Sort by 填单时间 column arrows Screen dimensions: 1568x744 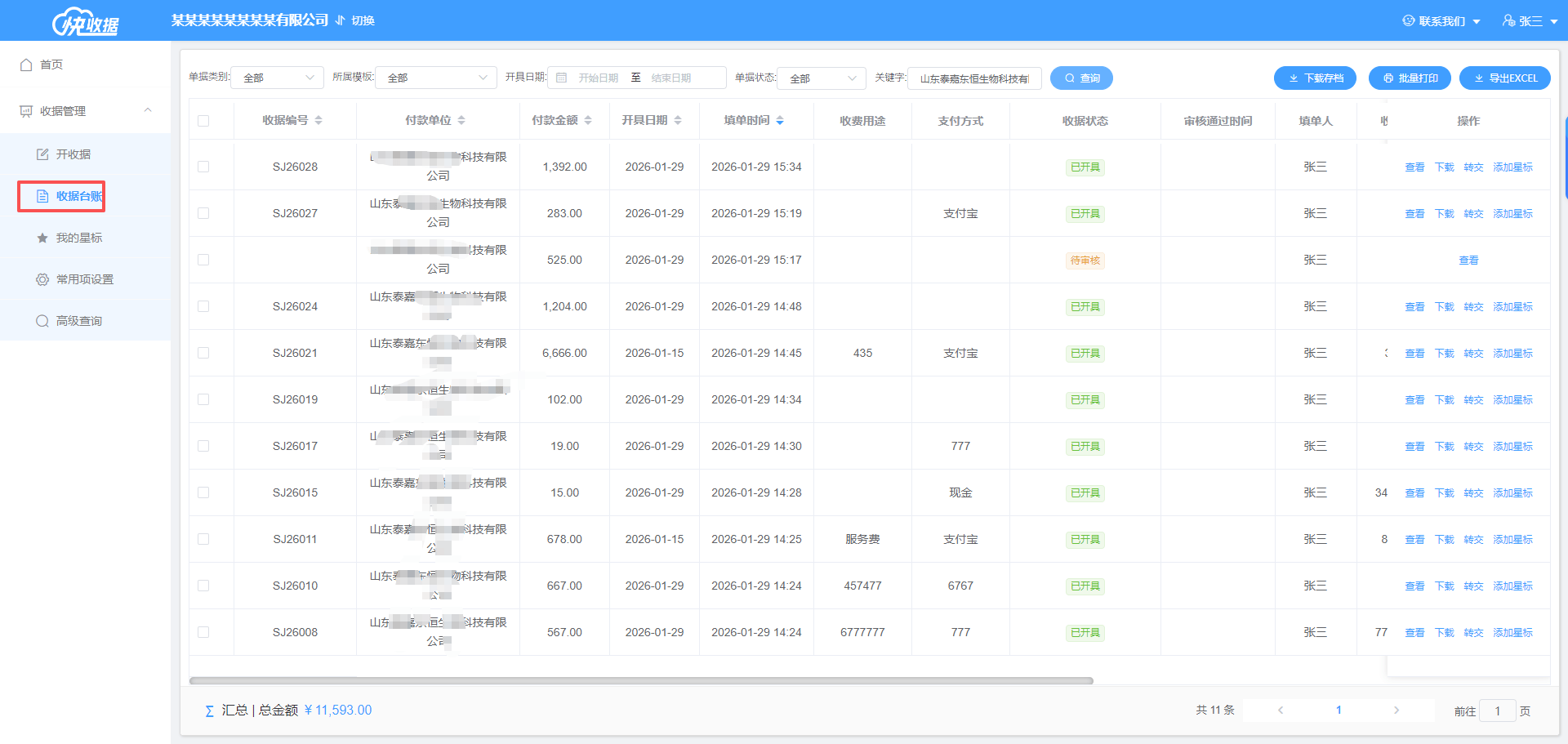[x=780, y=121]
